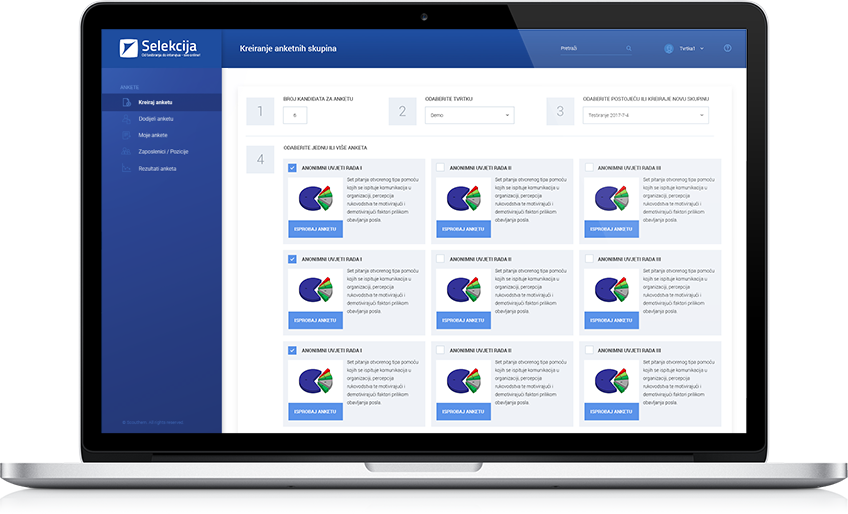Click pie chart thumbnail of middle-row Rada I
This screenshot has width=848, height=514.
click(315, 290)
